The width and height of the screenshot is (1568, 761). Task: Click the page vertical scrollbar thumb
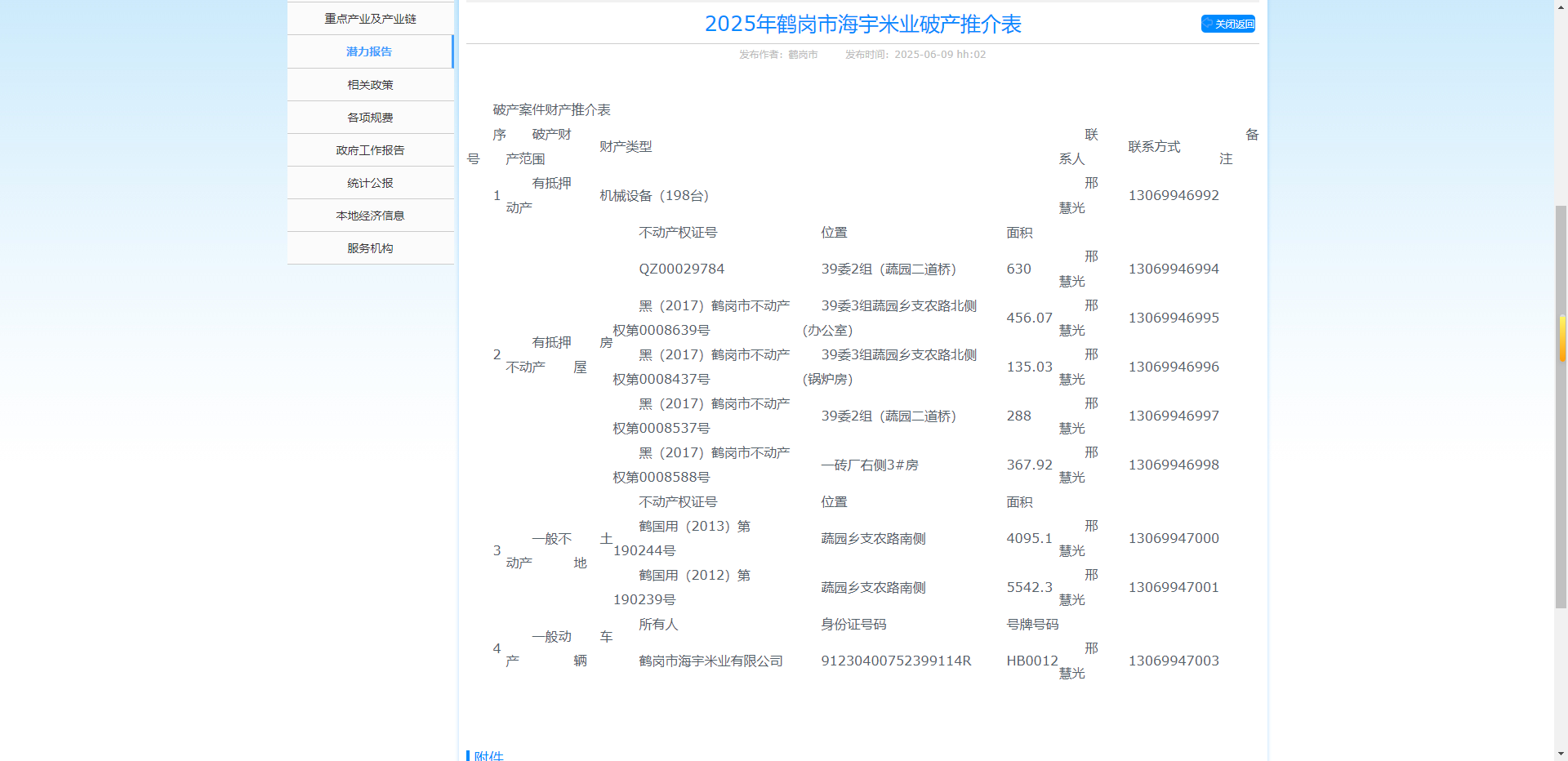(x=1561, y=407)
